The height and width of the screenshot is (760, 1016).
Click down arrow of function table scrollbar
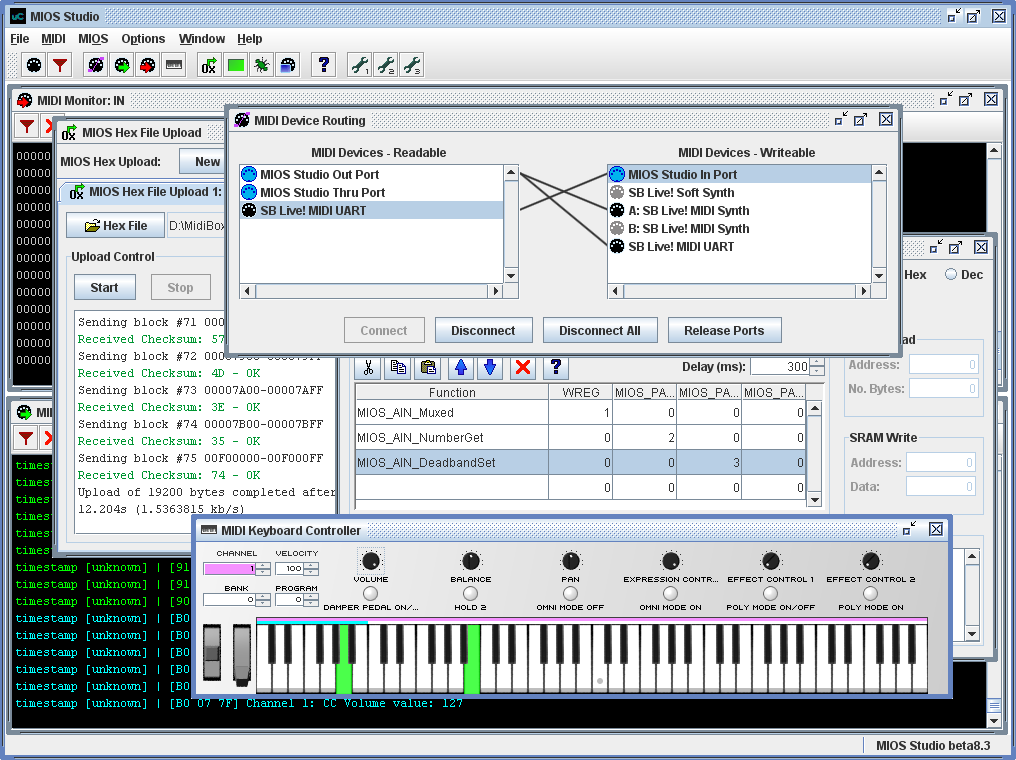(x=815, y=500)
